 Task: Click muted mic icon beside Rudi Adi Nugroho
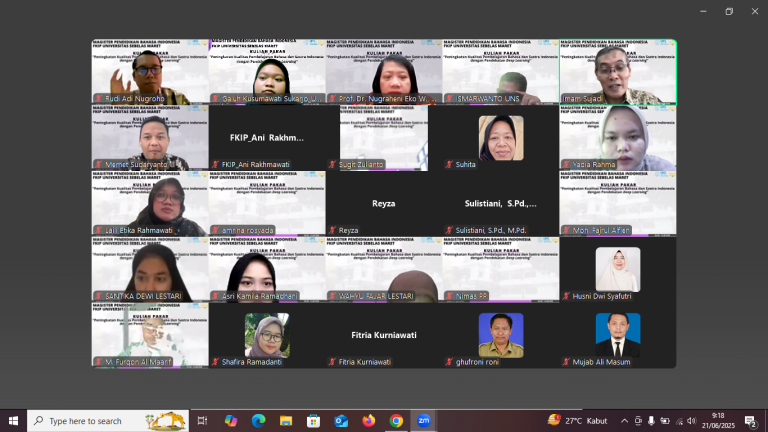point(98,98)
